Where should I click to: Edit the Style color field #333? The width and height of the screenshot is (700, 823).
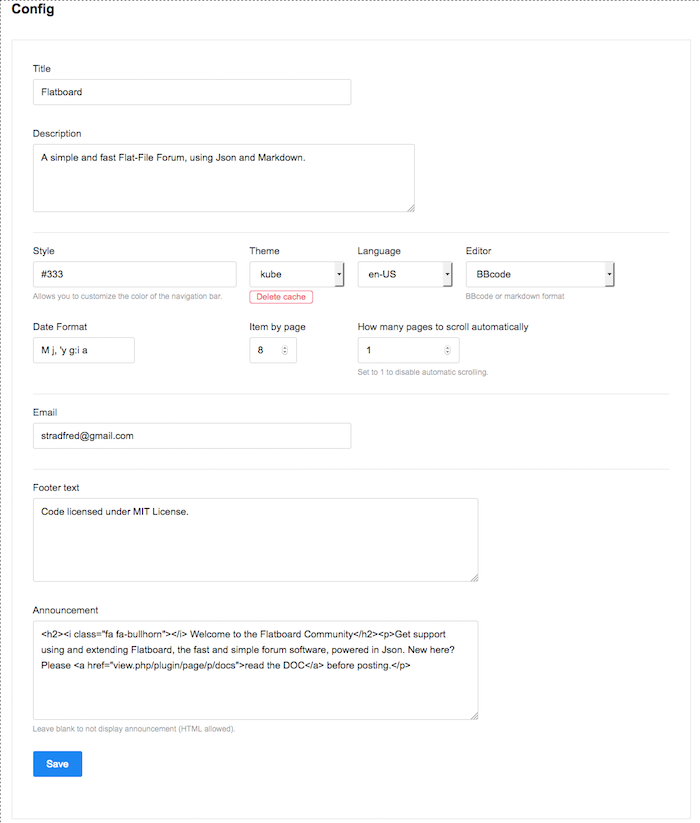[x=134, y=274]
